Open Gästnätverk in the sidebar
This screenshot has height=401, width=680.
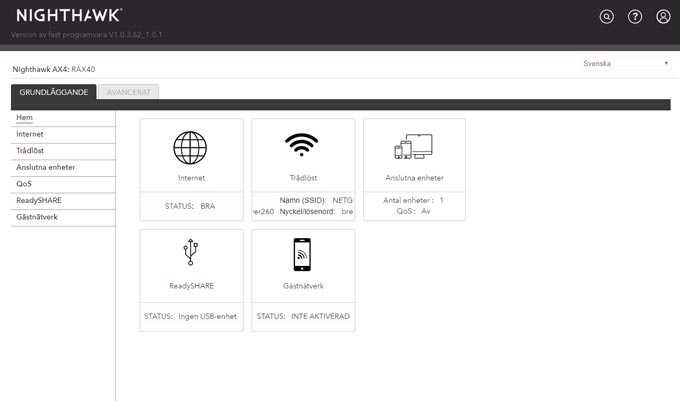coord(63,217)
